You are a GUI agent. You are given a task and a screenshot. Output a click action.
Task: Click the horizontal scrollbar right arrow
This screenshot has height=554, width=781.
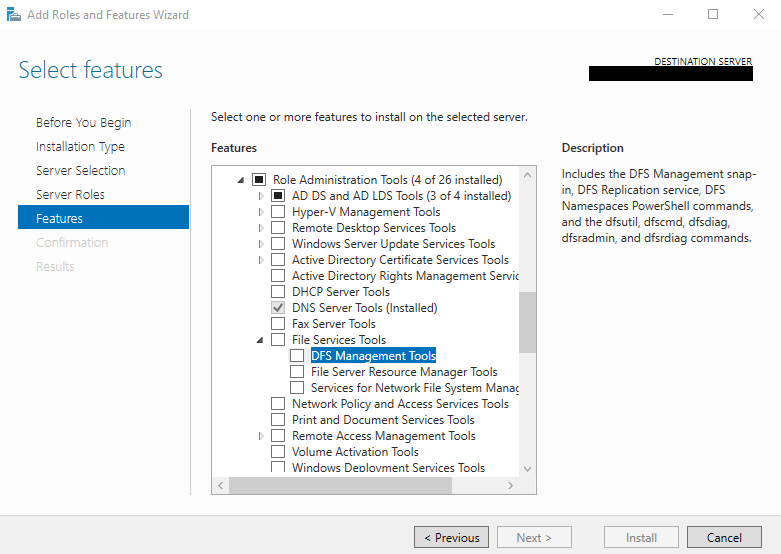[510, 485]
